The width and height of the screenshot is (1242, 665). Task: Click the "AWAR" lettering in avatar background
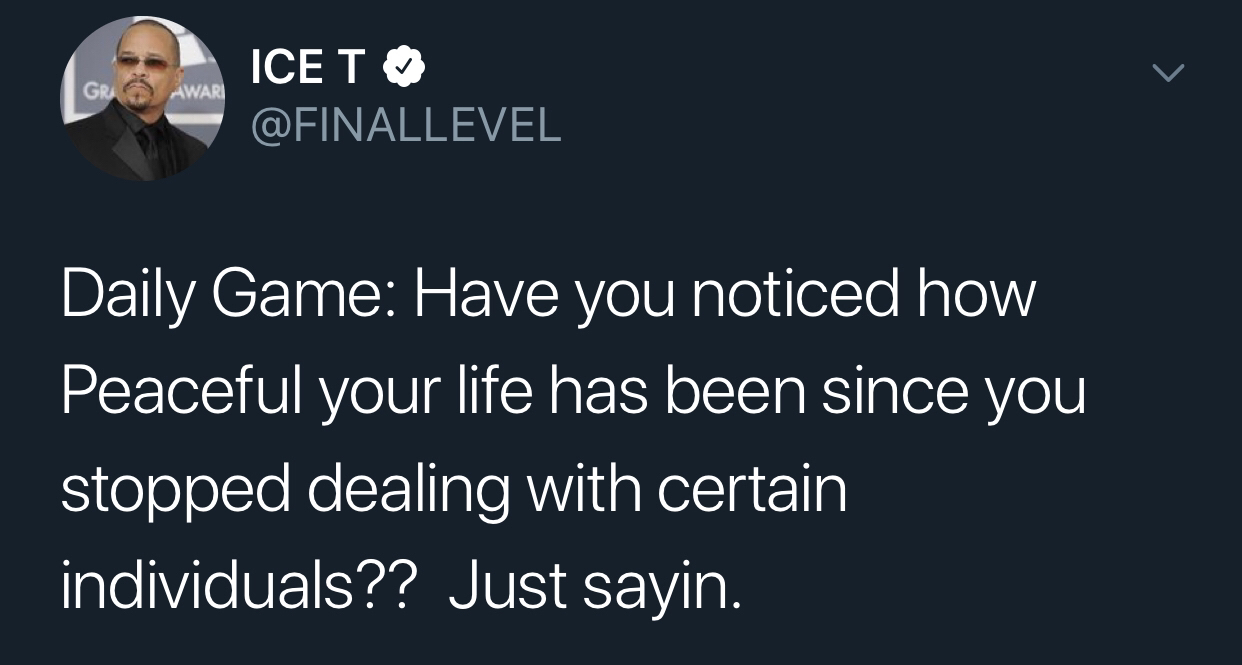(200, 92)
